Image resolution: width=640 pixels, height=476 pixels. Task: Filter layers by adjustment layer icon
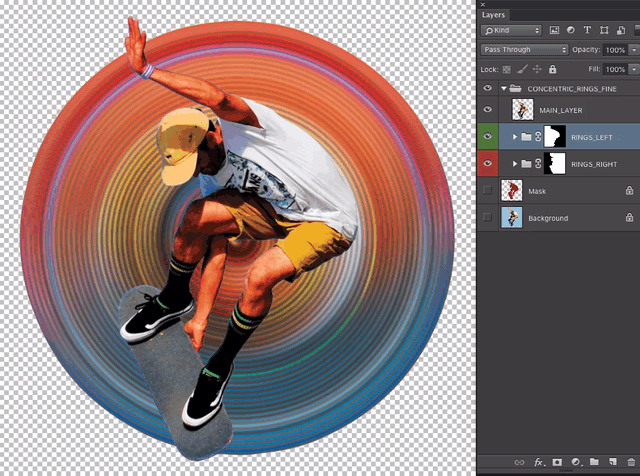tap(571, 30)
